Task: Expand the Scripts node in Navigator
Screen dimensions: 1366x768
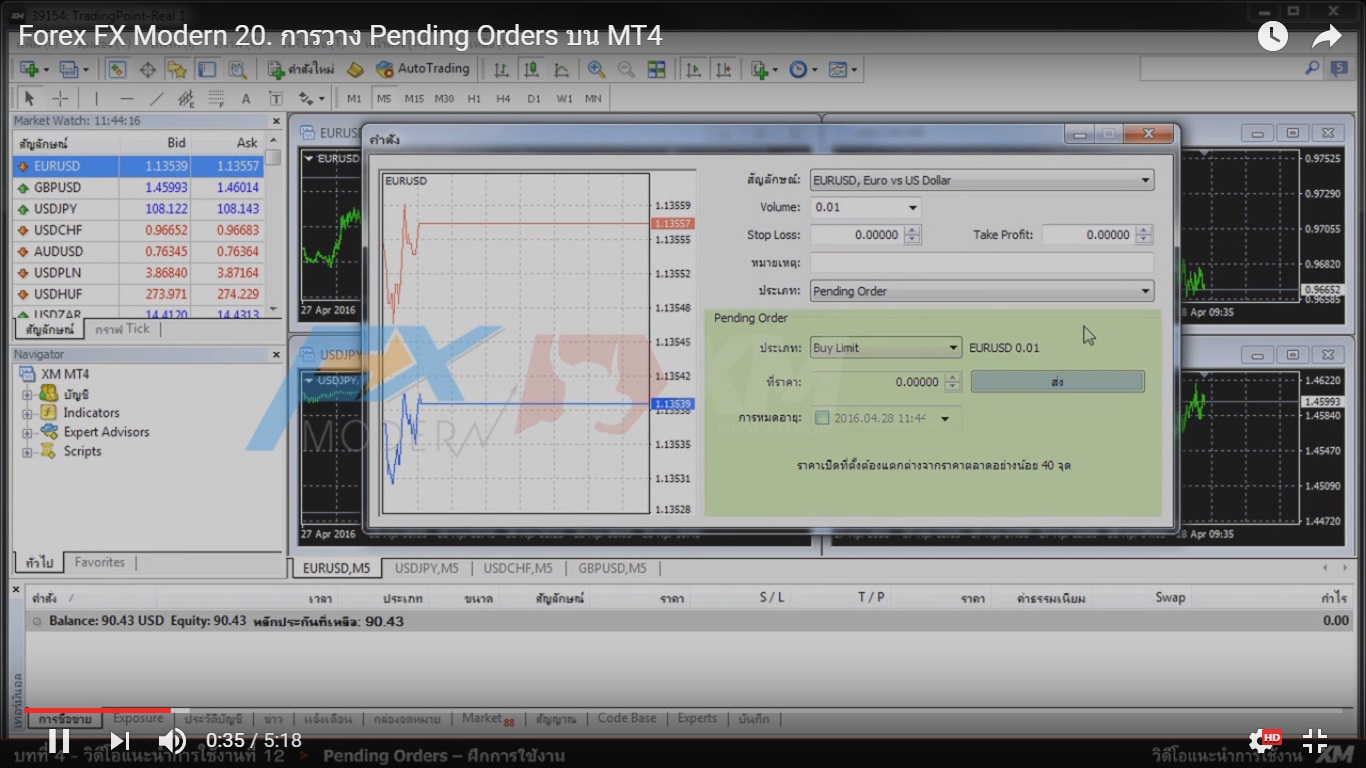Action: (x=27, y=451)
